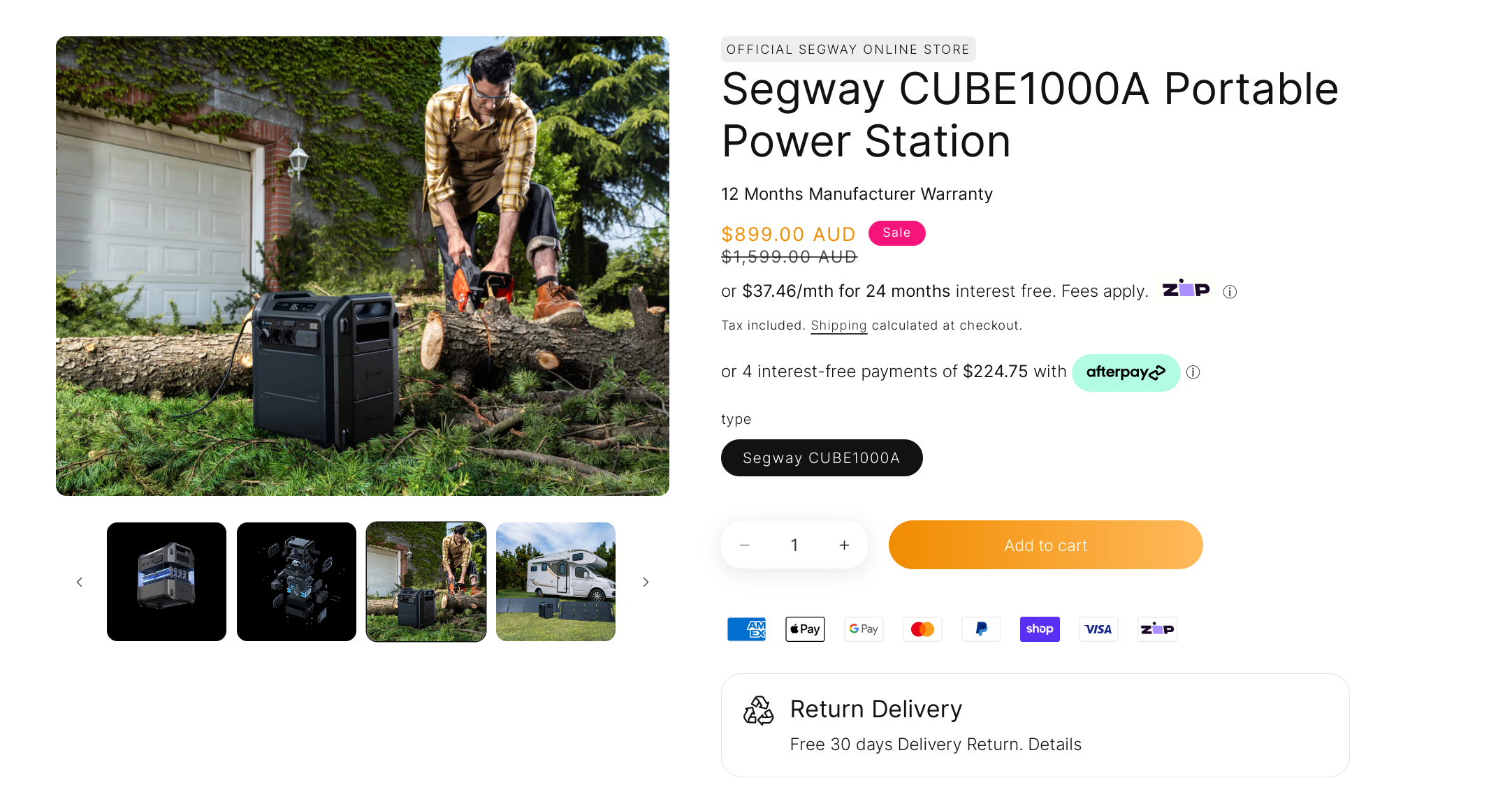Viewport: 1512px width, 799px height.
Task: Open the Shipping policy link
Action: tap(838, 325)
